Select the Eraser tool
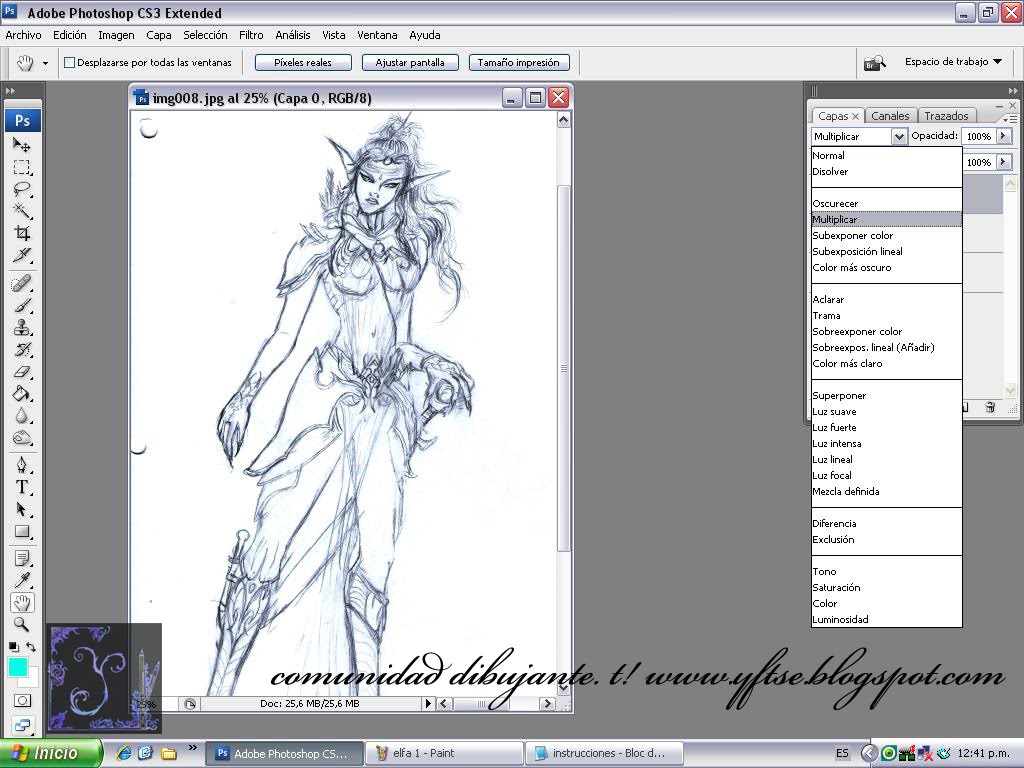The width and height of the screenshot is (1024, 768). (22, 372)
